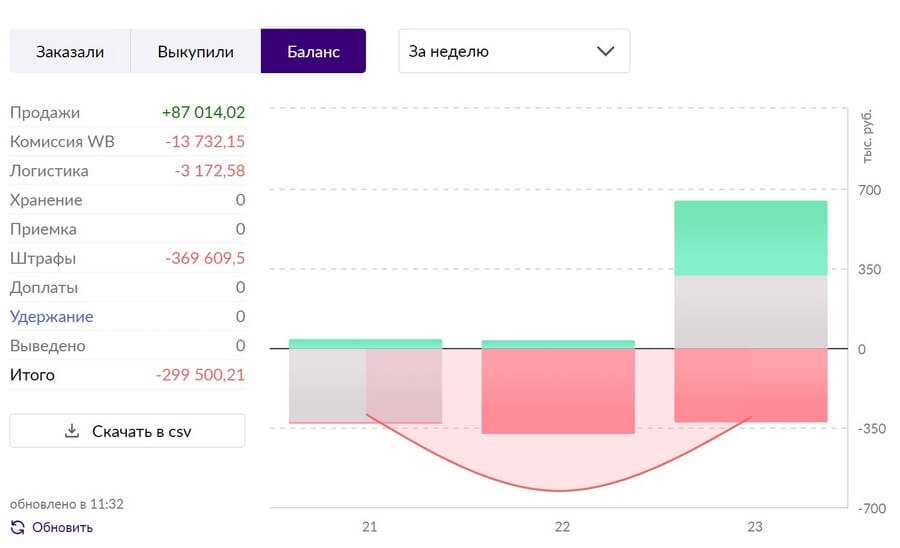Image resolution: width=900 pixels, height=548 pixels.
Task: Click the Продажи amount +87 014,02
Action: [x=203, y=113]
